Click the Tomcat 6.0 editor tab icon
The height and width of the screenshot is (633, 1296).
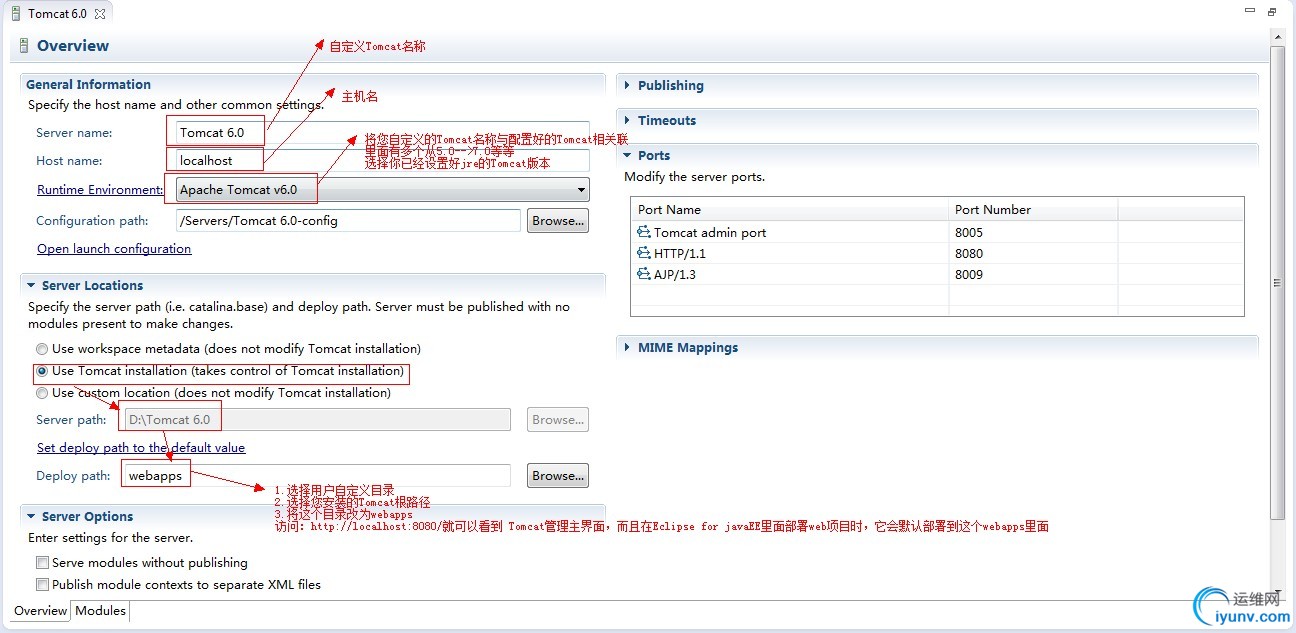pos(15,14)
